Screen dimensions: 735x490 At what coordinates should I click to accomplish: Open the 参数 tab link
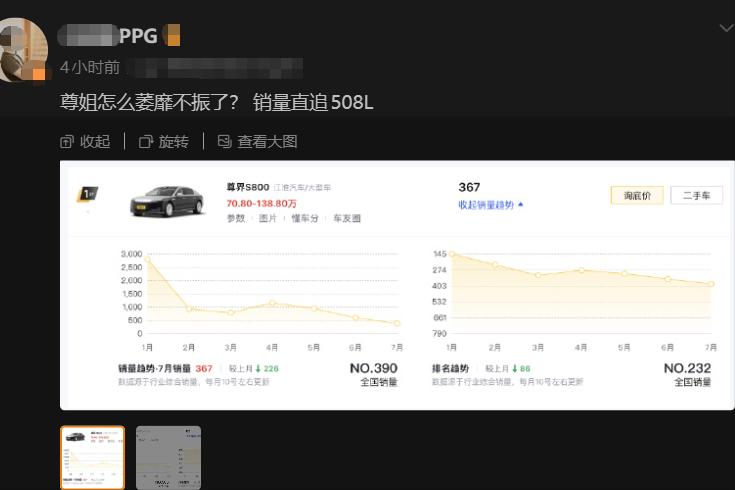pyautogui.click(x=236, y=218)
